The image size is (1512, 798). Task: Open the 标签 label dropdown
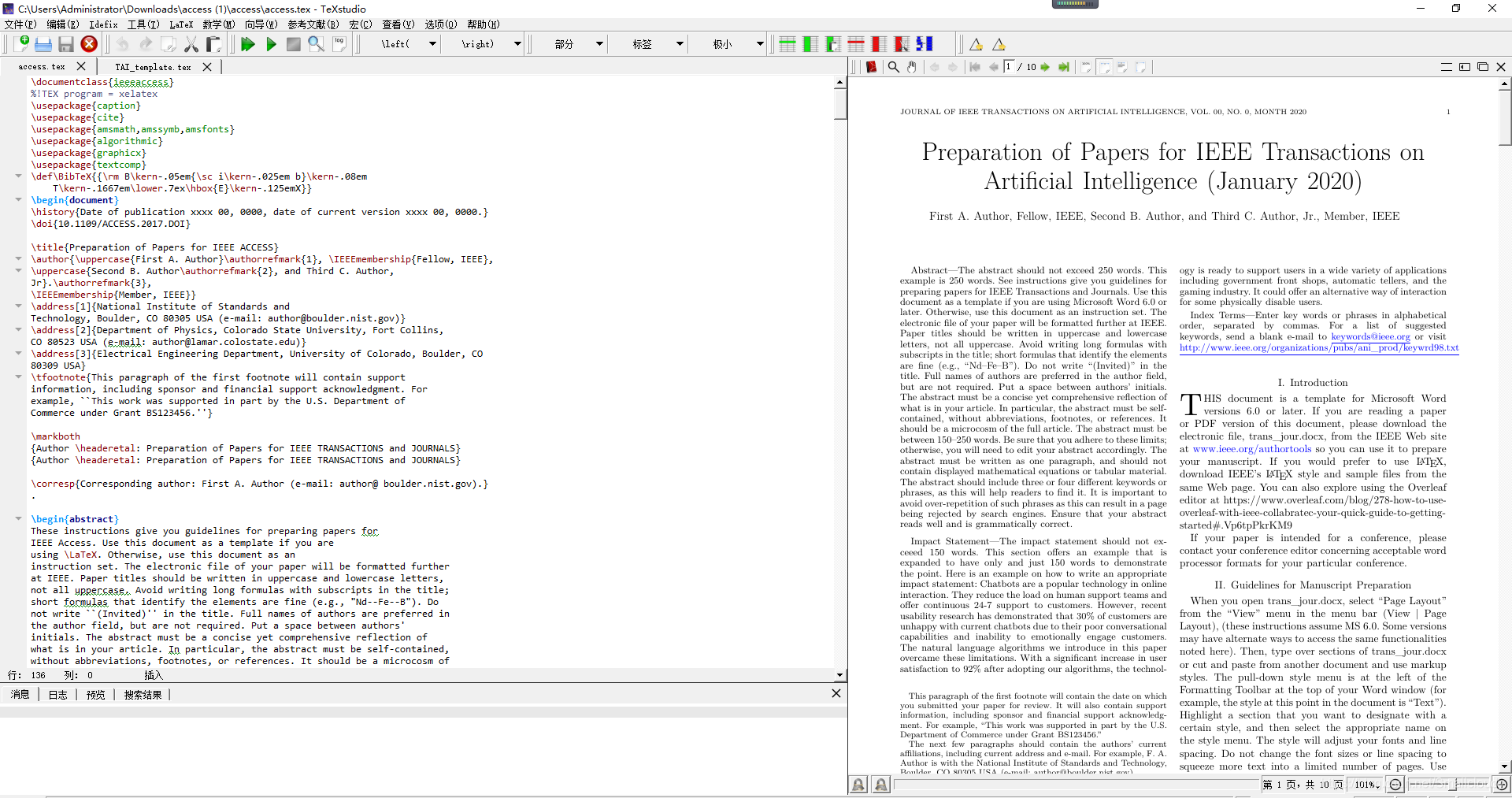(x=680, y=44)
